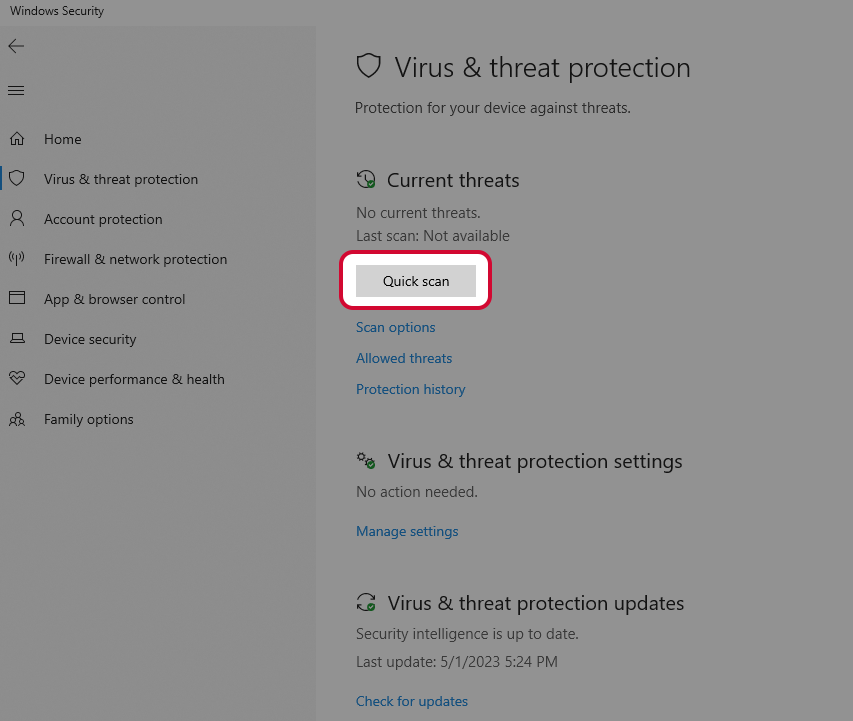Viewport: 853px width, 721px height.
Task: View Allowed threats
Action: 404,358
